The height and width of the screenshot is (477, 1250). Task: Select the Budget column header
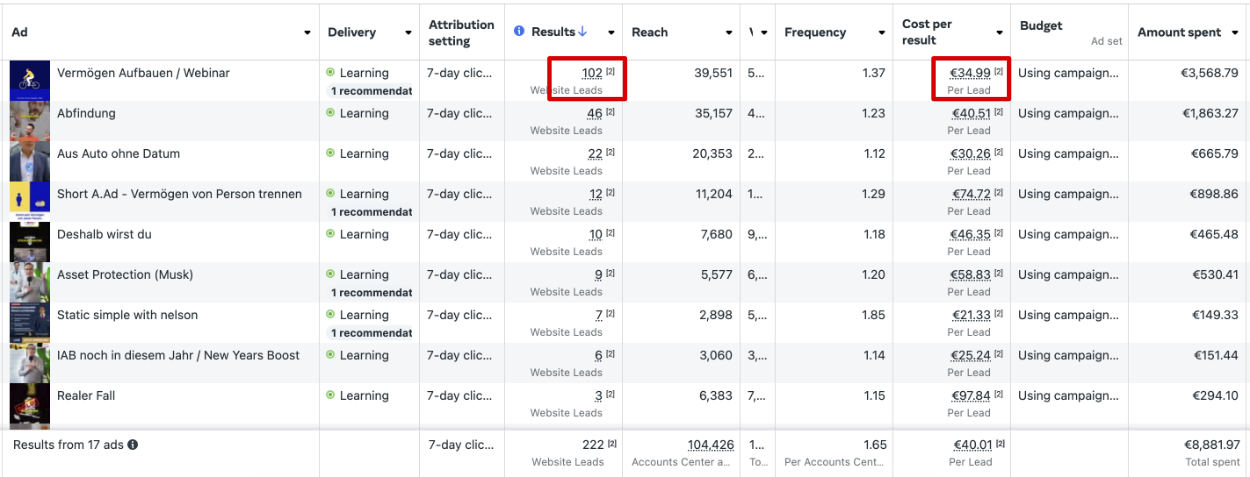point(1041,26)
